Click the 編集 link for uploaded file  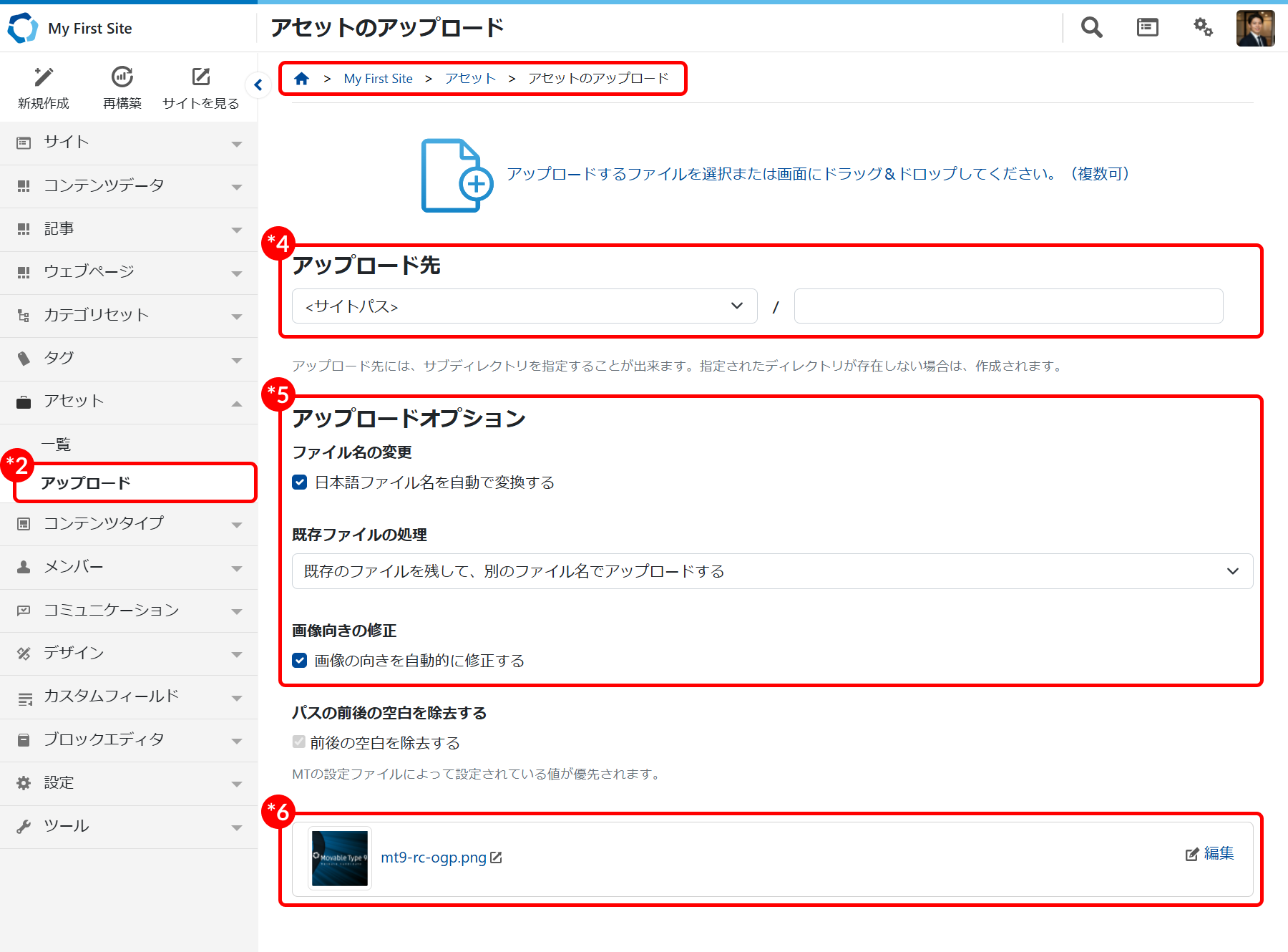[x=1210, y=853]
